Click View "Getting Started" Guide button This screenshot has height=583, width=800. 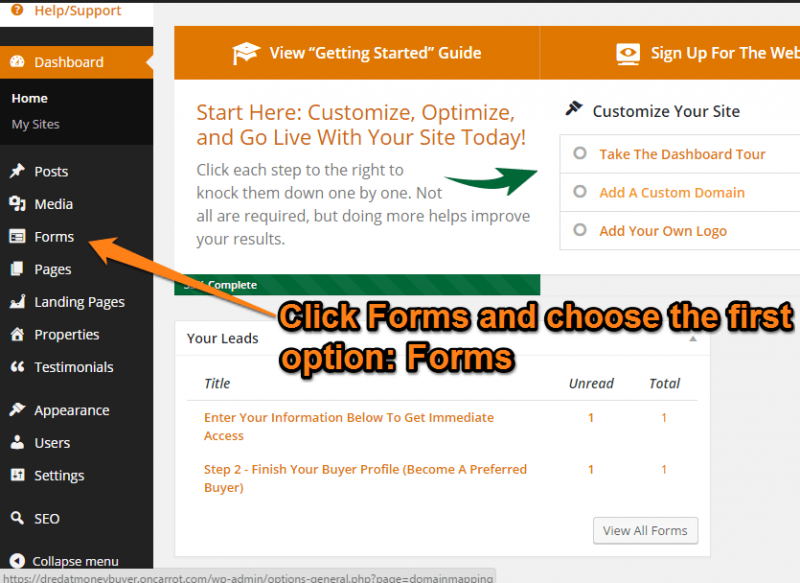[x=357, y=53]
